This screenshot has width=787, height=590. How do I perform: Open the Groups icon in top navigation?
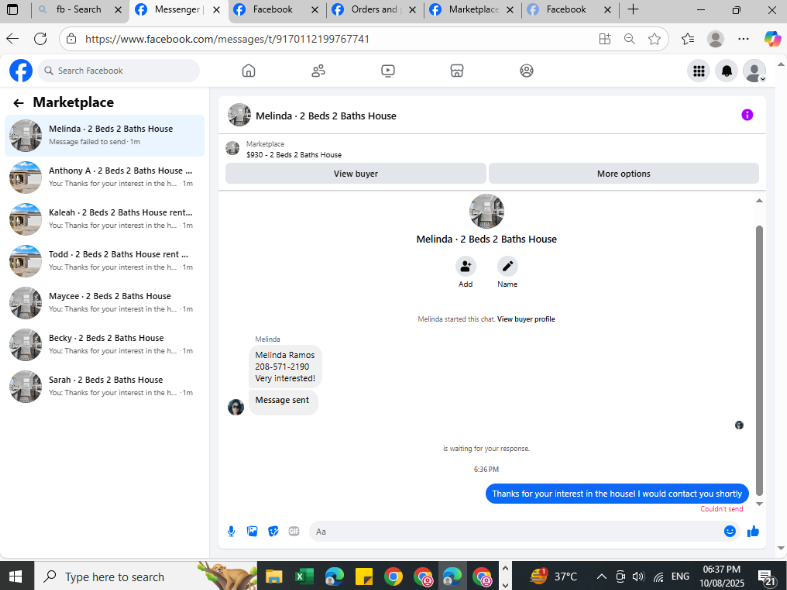[x=527, y=71]
